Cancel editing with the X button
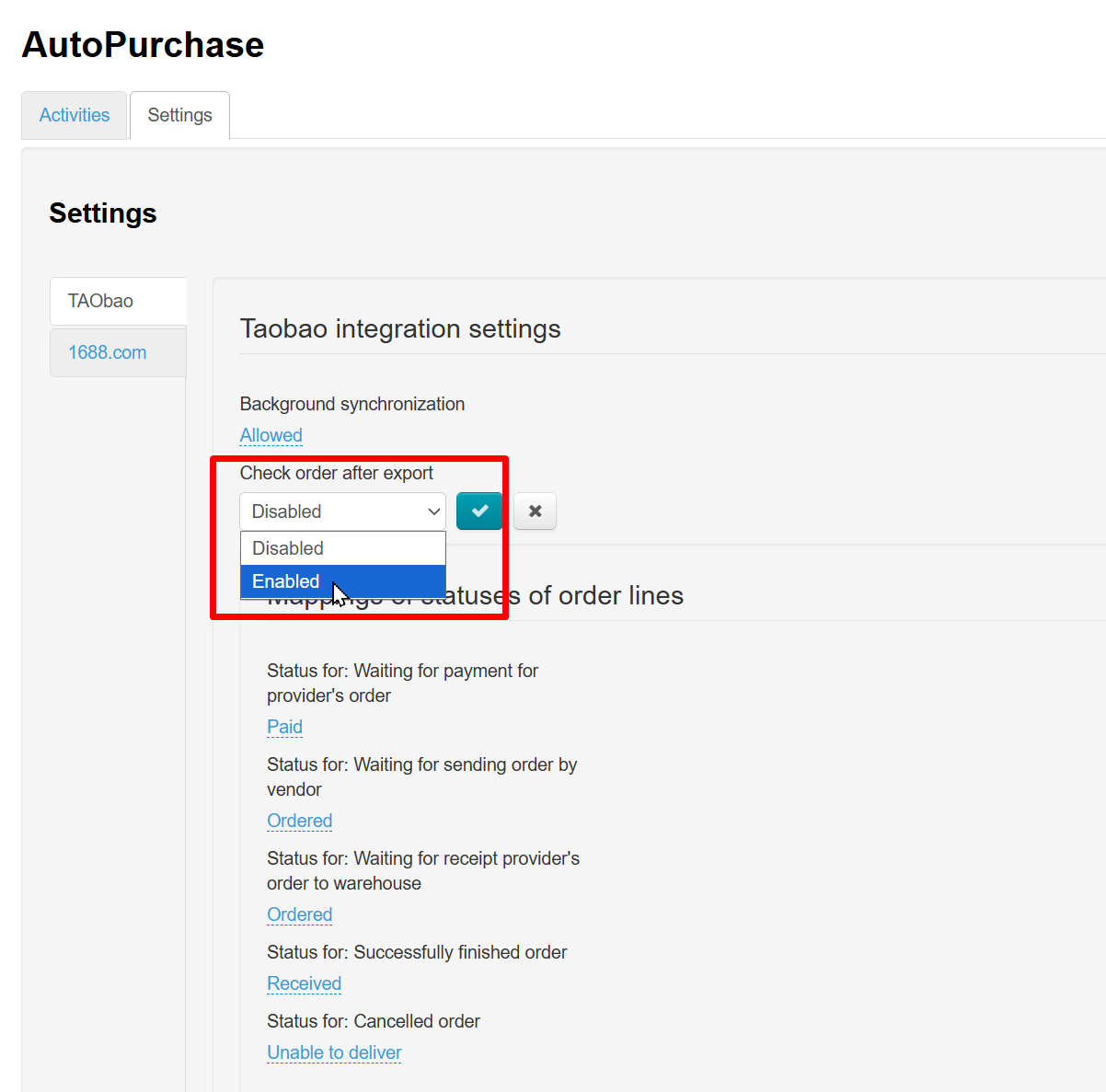Screen dimensions: 1106x1092 point(535,511)
